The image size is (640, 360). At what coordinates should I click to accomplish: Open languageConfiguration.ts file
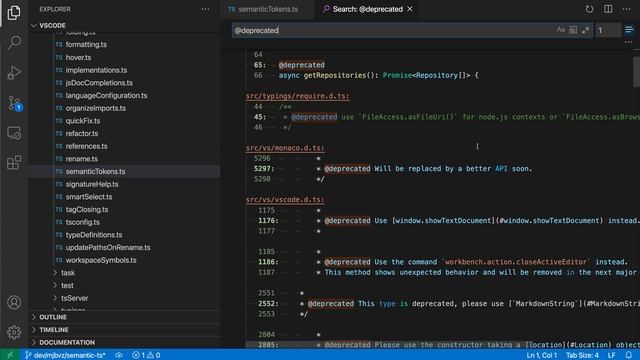point(107,96)
